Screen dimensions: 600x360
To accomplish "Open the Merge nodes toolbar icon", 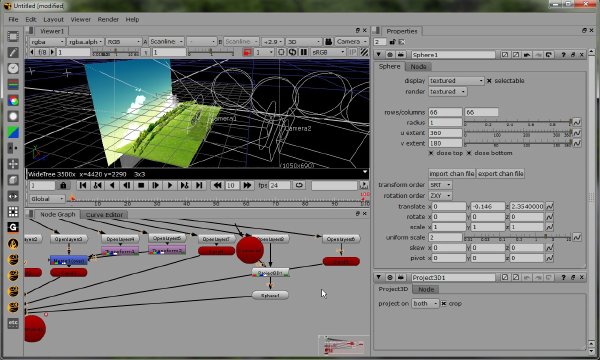I will click(x=13, y=148).
